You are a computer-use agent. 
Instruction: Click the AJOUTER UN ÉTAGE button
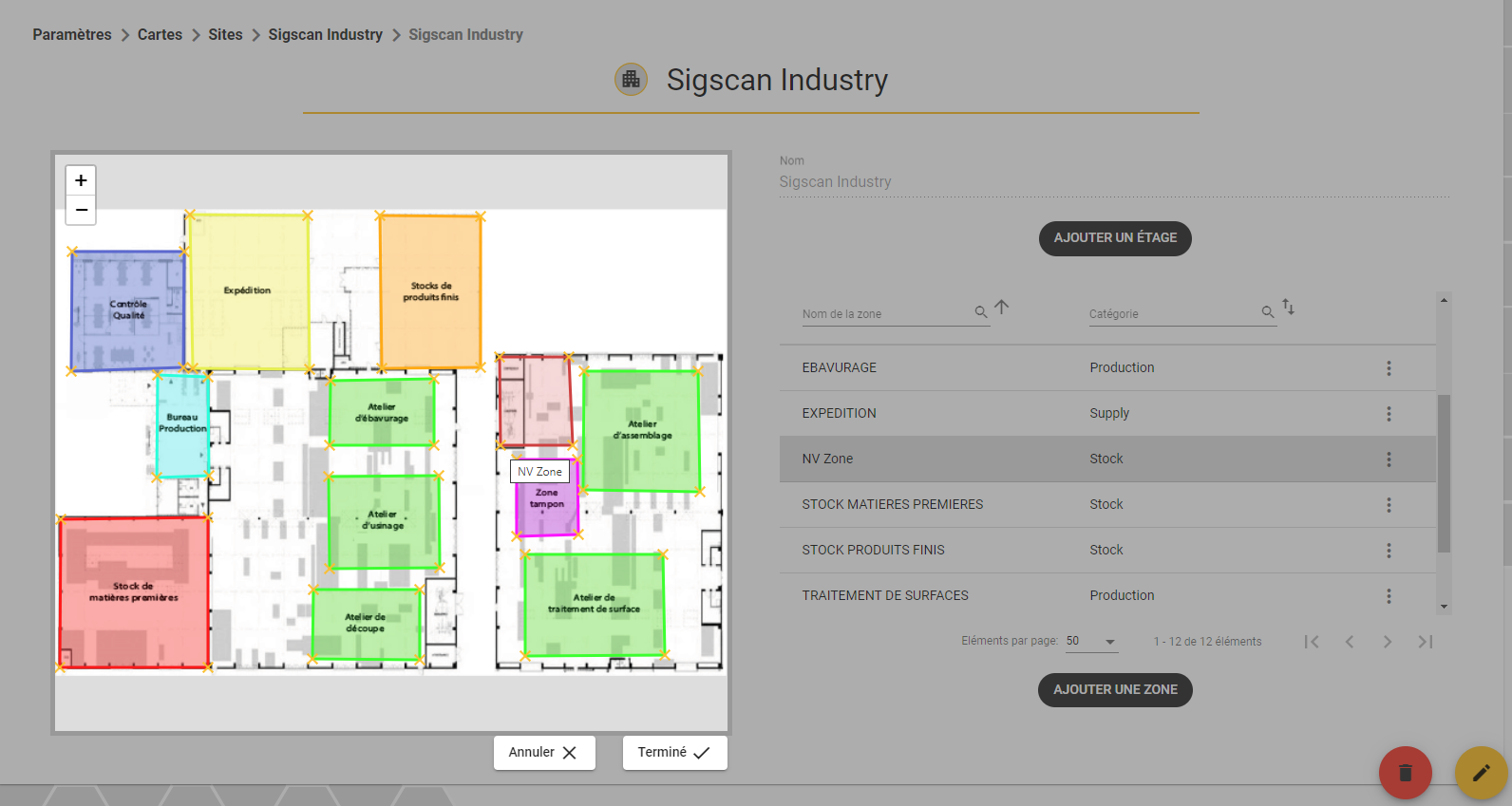pyautogui.click(x=1115, y=238)
